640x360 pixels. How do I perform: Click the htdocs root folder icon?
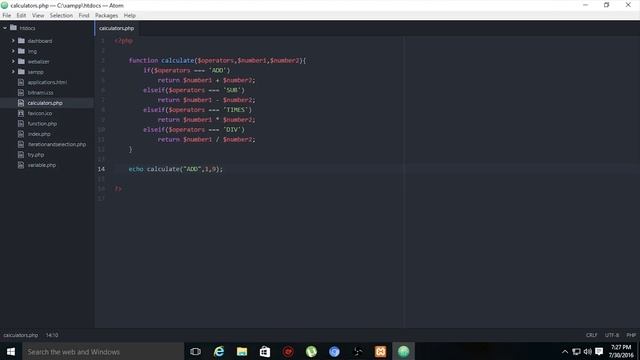click(13, 28)
